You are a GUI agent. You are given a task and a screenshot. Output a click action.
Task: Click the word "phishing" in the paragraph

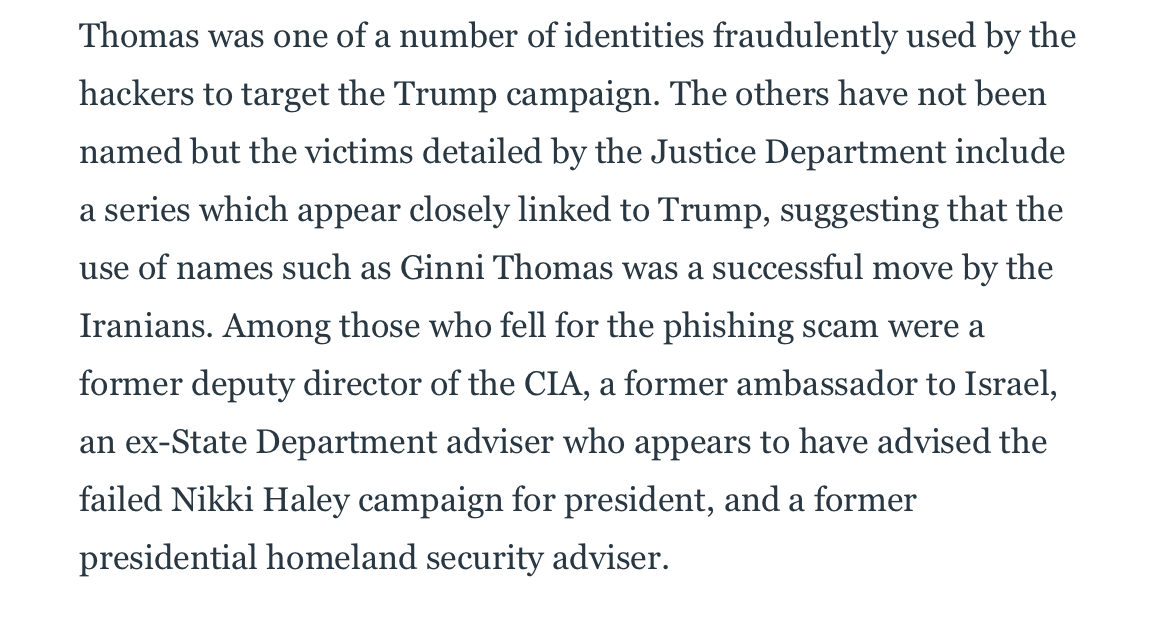728,326
